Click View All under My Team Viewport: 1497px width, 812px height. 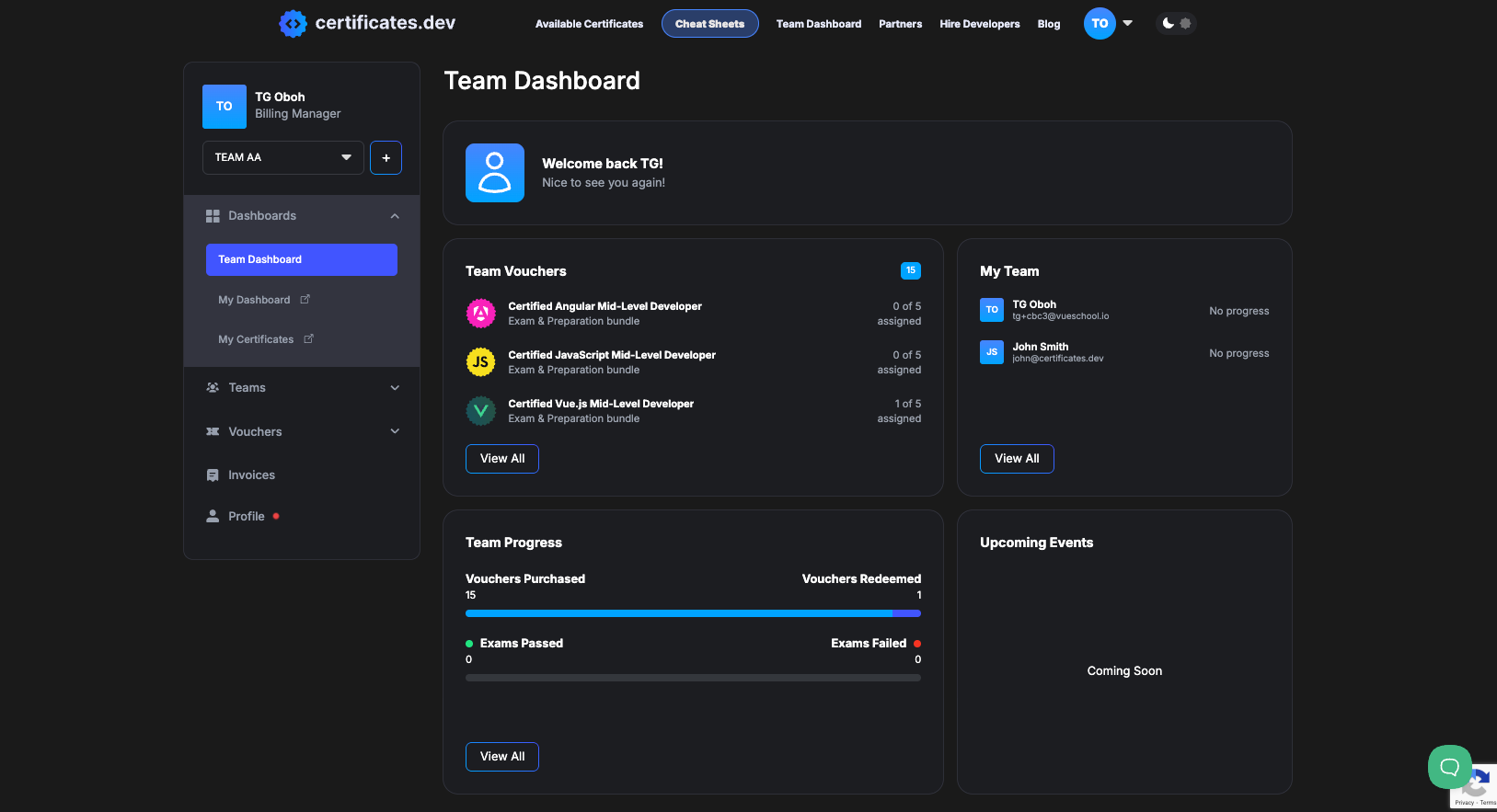(1016, 459)
